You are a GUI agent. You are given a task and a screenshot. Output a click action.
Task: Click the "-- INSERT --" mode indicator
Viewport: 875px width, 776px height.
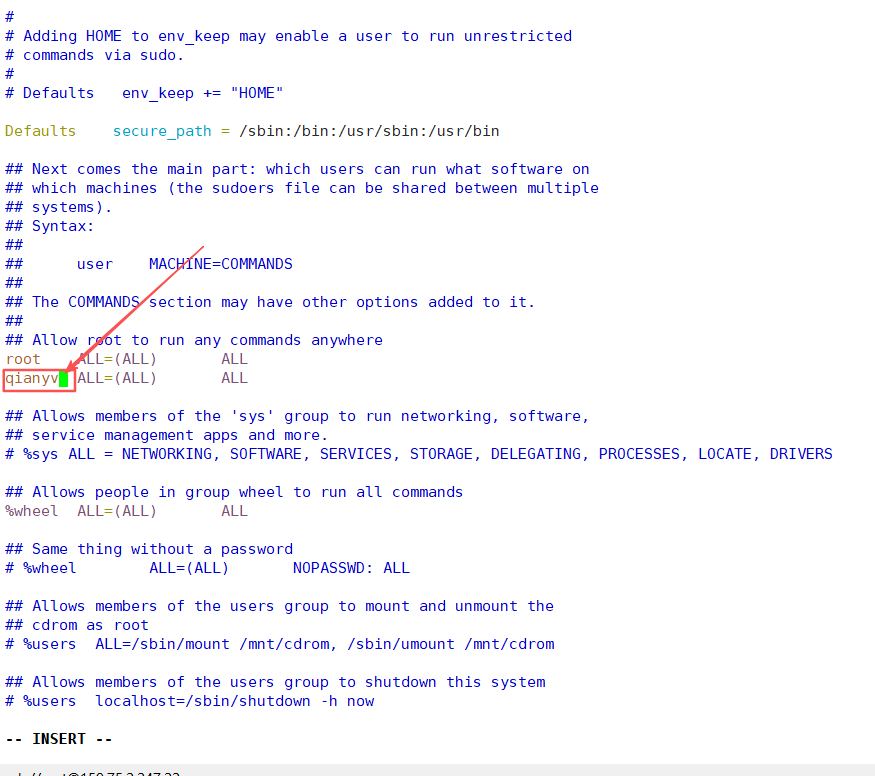[59, 739]
